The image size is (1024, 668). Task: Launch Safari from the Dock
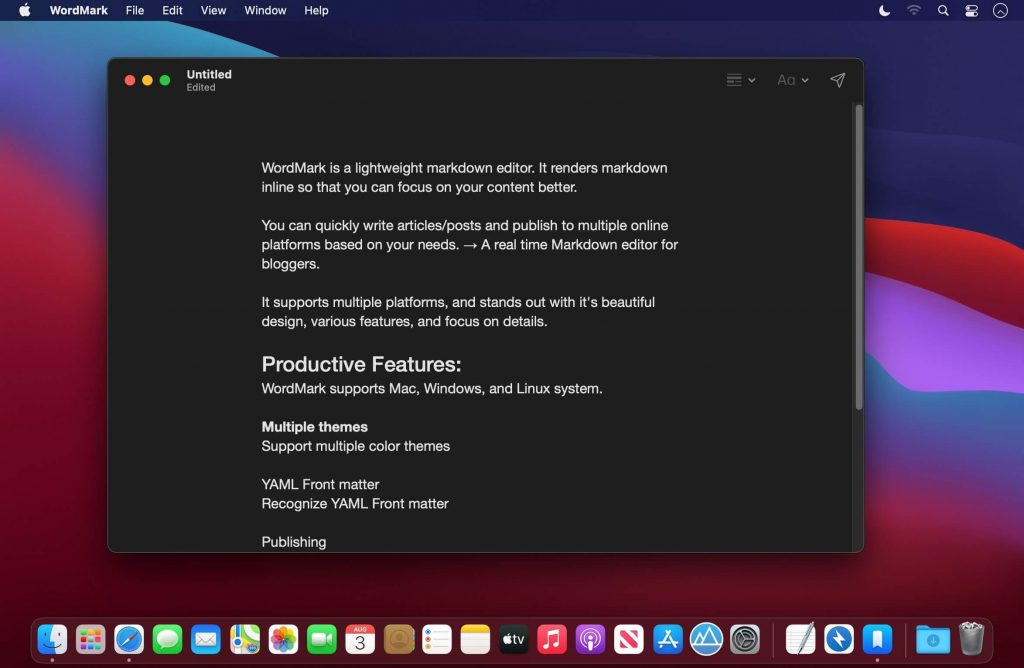[129, 638]
